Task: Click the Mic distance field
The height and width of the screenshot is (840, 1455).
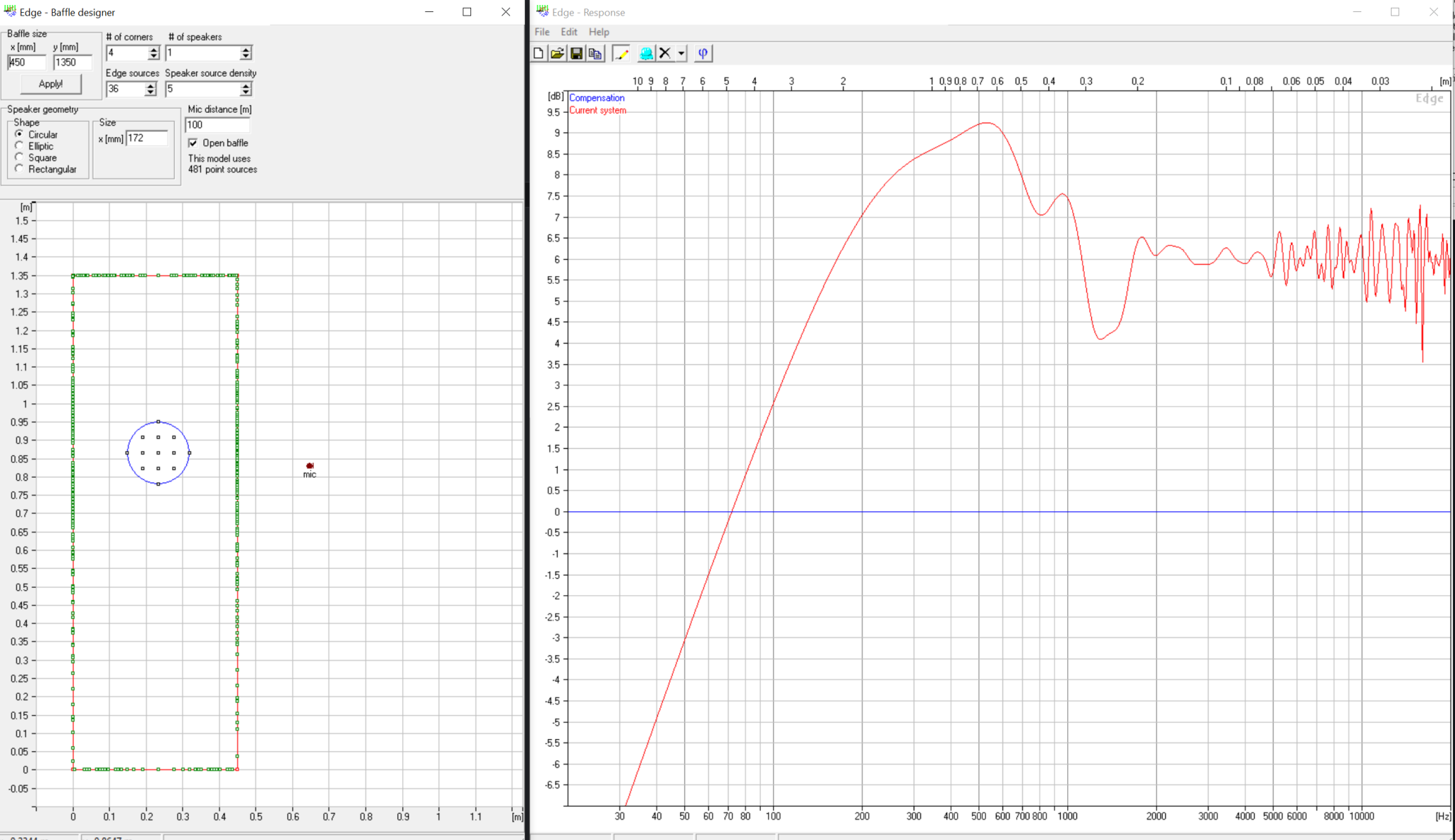Action: click(x=217, y=124)
